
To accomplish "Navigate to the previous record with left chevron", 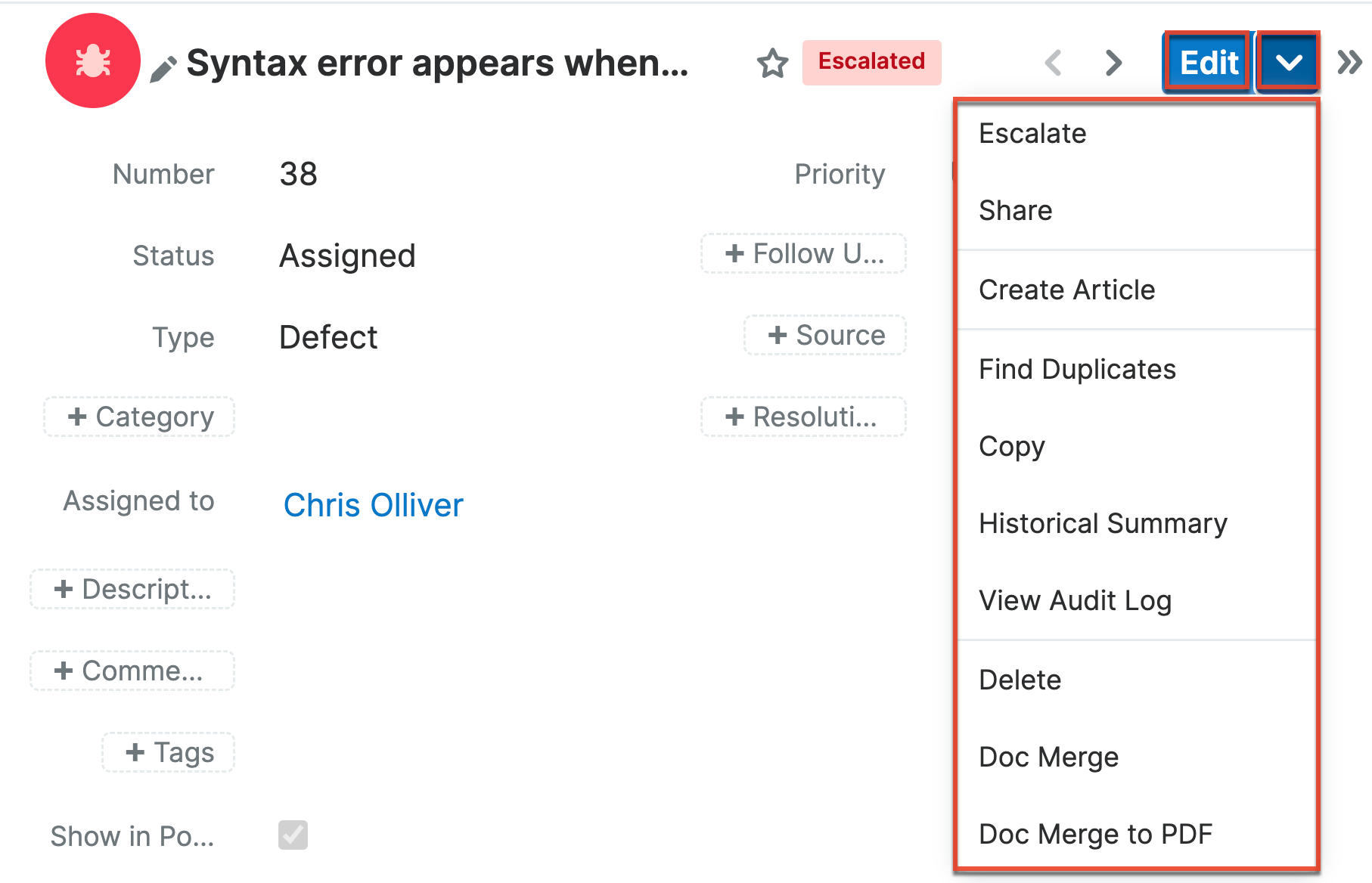I will 1053,62.
